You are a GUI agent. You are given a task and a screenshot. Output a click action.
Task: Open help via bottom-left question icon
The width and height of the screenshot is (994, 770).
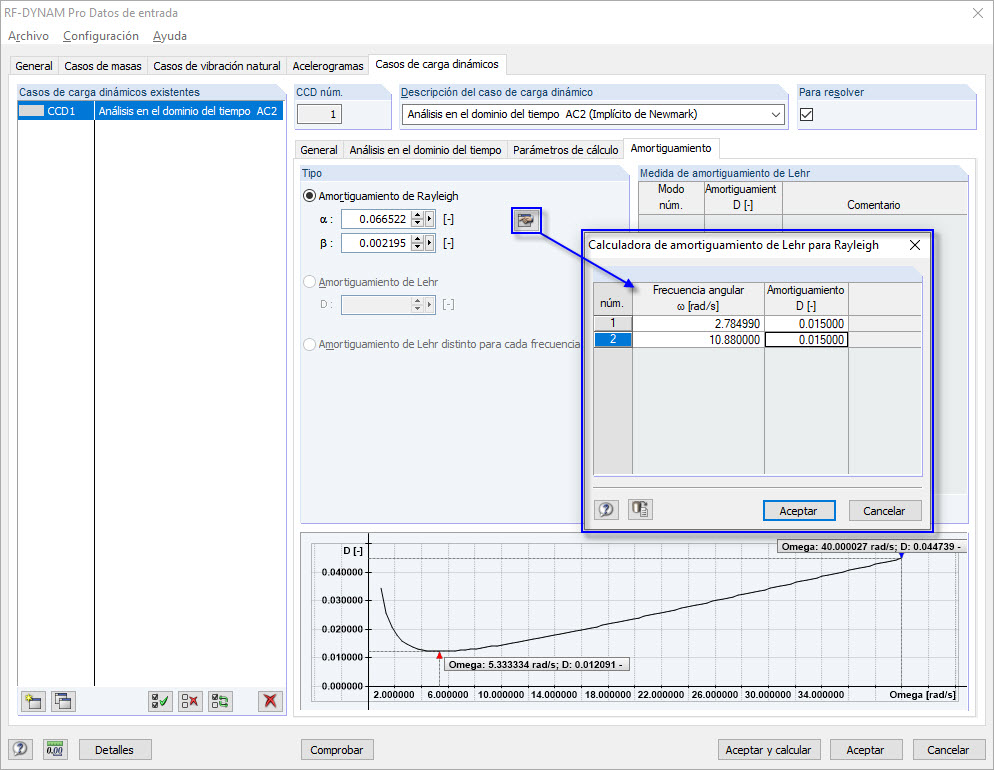point(20,750)
